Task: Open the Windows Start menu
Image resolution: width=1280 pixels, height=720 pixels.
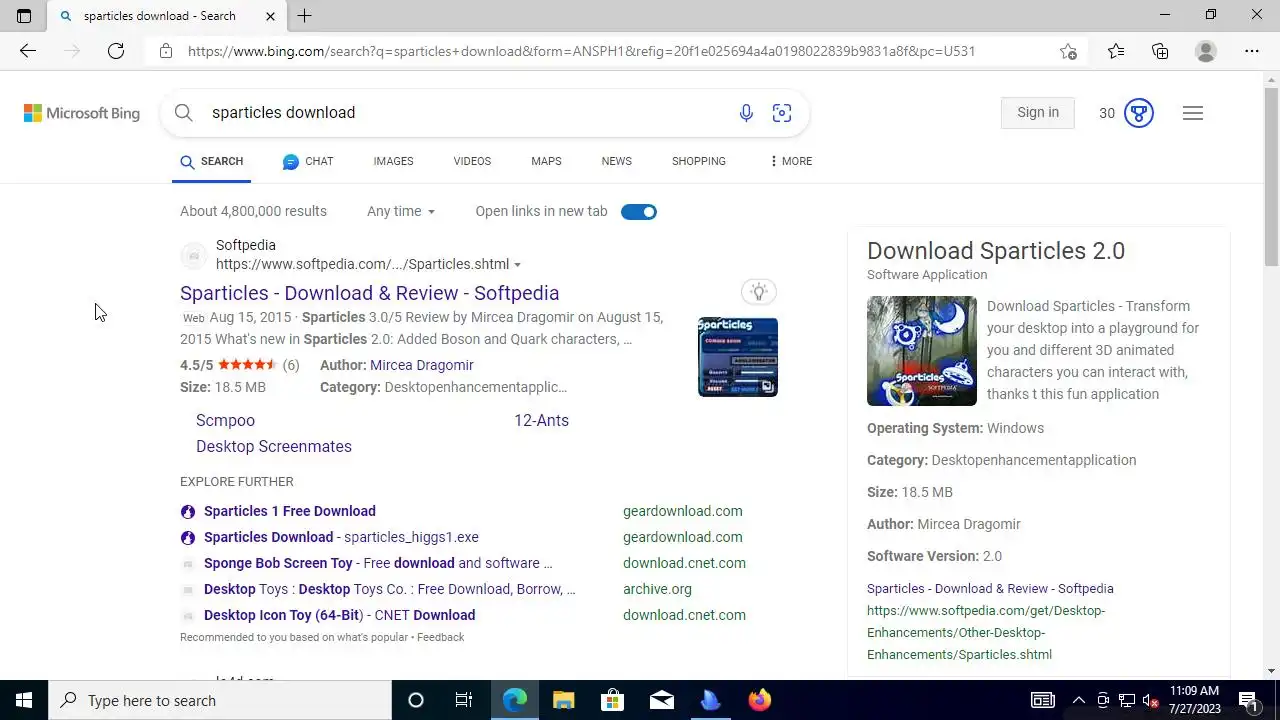Action: [24, 700]
